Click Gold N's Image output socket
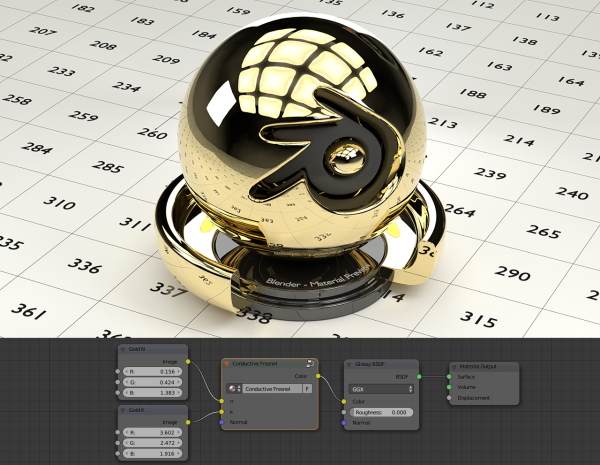The height and width of the screenshot is (465, 600). click(x=188, y=361)
